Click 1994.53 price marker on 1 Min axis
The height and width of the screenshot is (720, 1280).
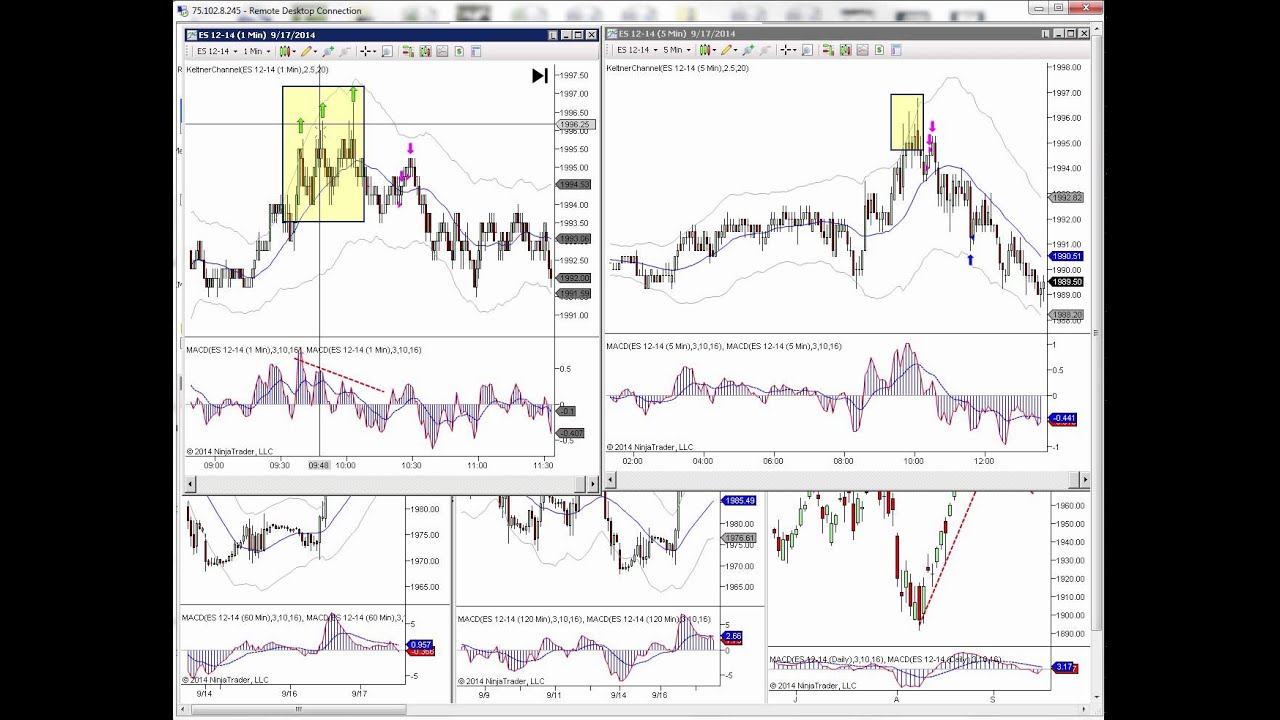(575, 185)
